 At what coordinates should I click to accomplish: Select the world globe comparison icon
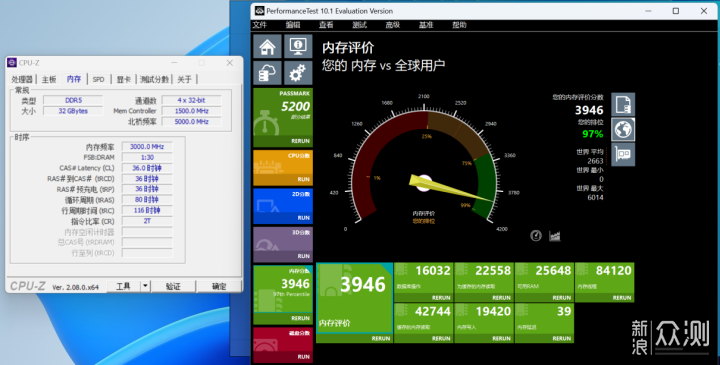click(x=623, y=129)
